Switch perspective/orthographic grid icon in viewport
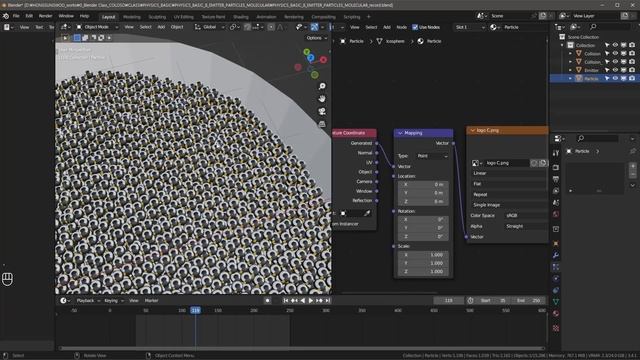 pos(322,124)
